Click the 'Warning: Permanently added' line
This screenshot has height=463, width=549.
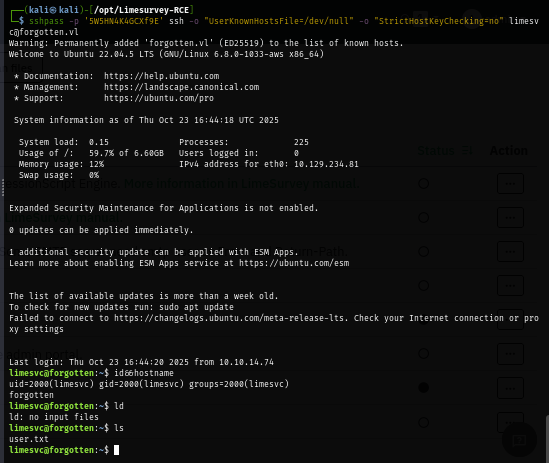coord(206,43)
